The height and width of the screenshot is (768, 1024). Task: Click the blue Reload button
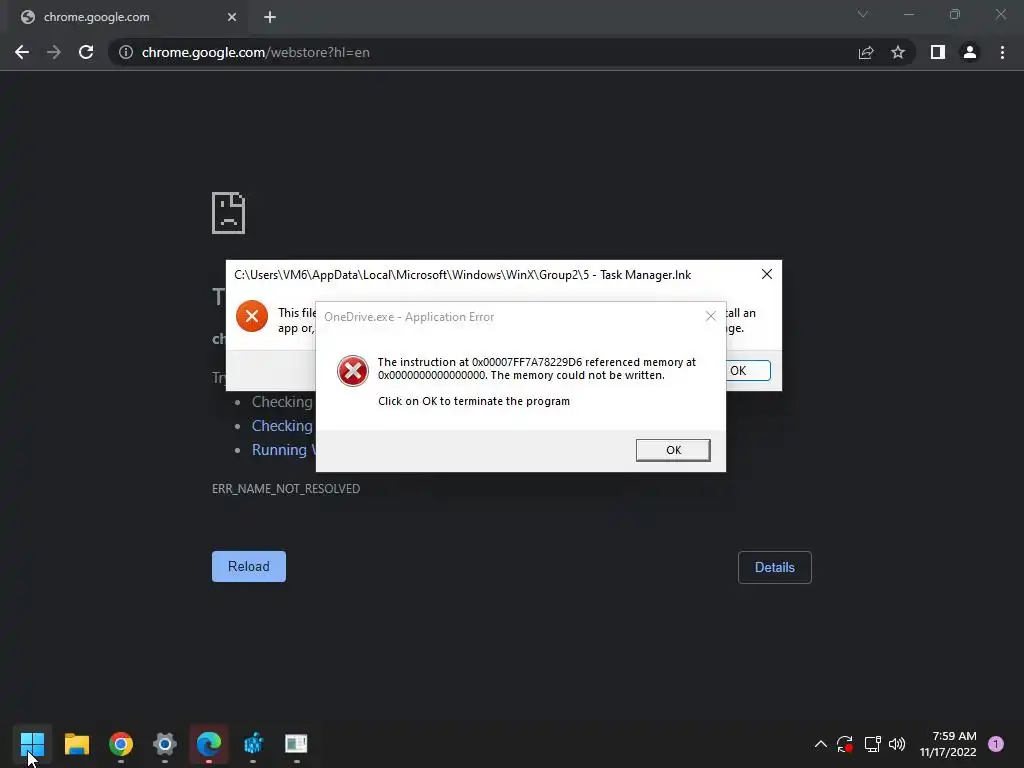[x=249, y=566]
